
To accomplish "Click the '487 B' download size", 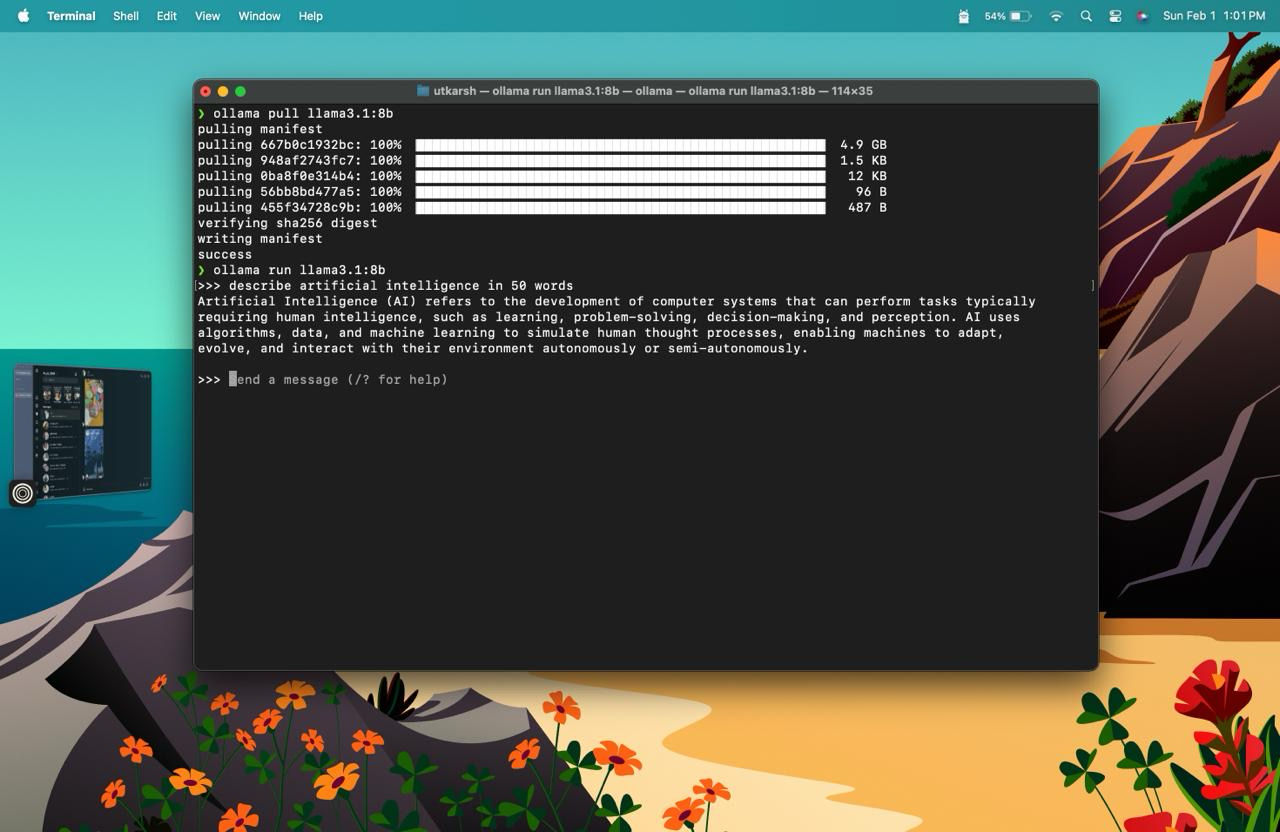I will click(x=867, y=208).
